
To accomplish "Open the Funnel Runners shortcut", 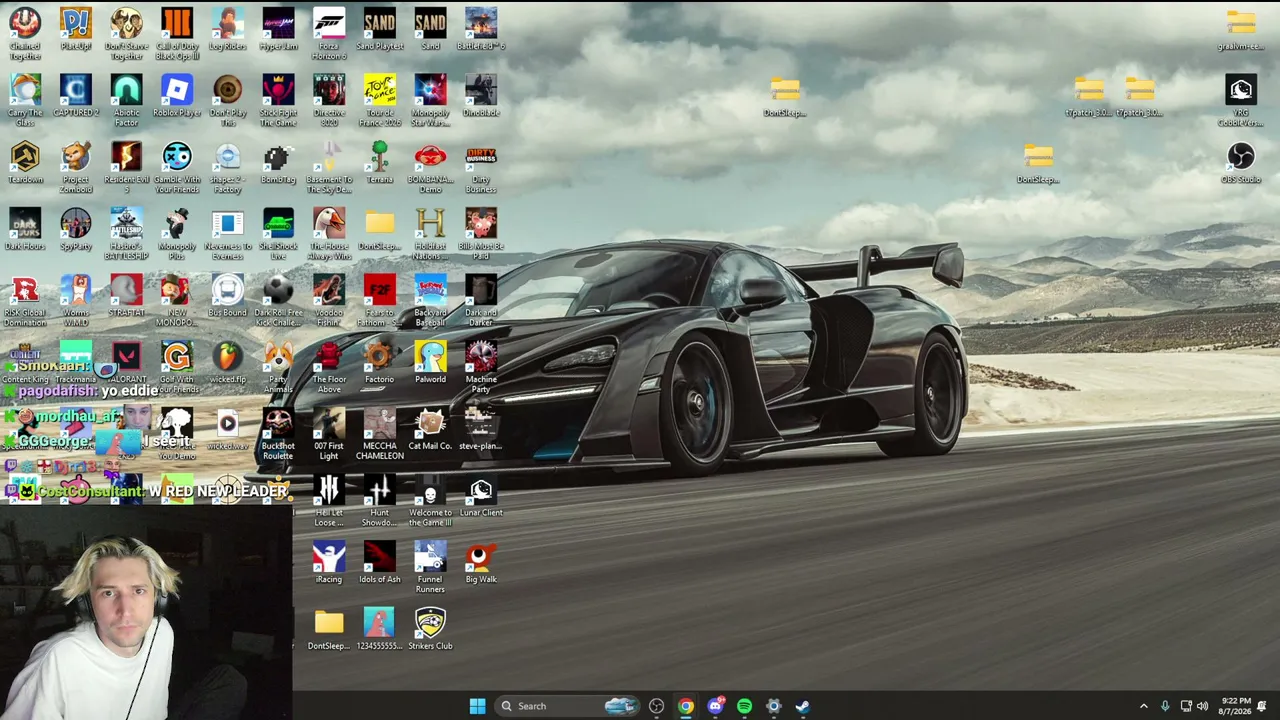I will [x=430, y=567].
